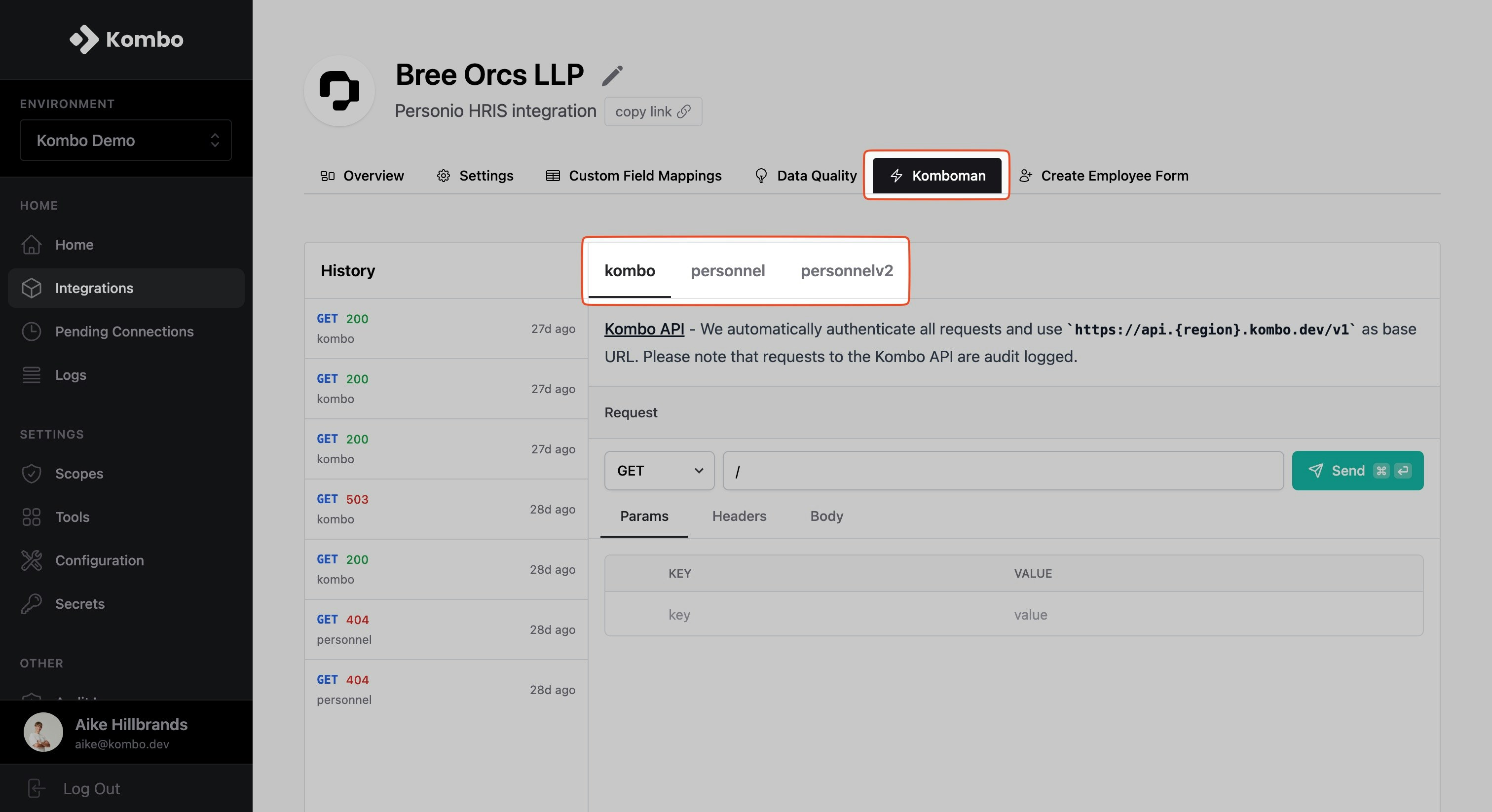This screenshot has height=812, width=1492.
Task: Open the GET 200 kombo entry from 28d ago
Action: point(446,569)
